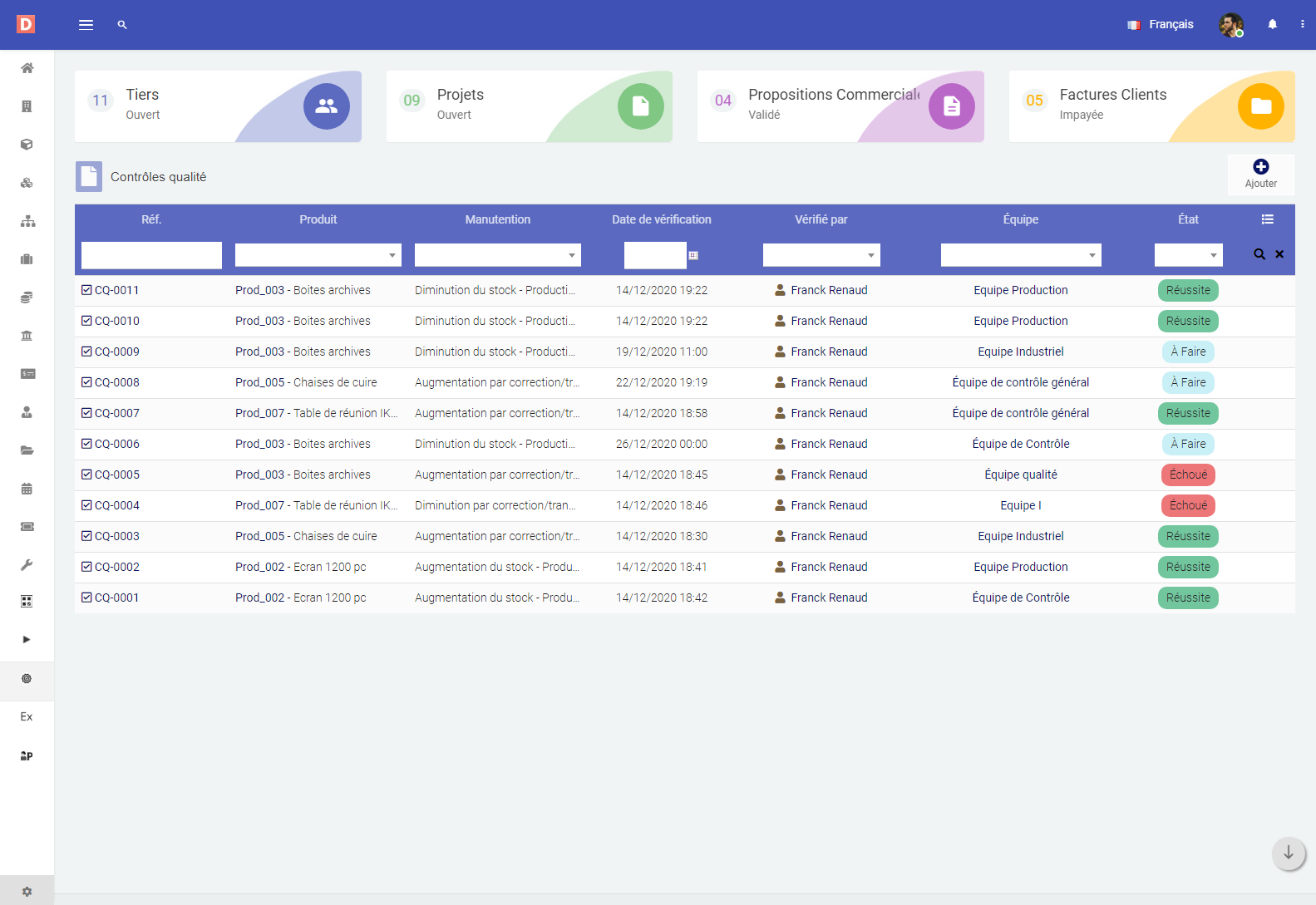The width and height of the screenshot is (1316, 905).
Task: Clear filters with the X icon
Action: 1279,254
